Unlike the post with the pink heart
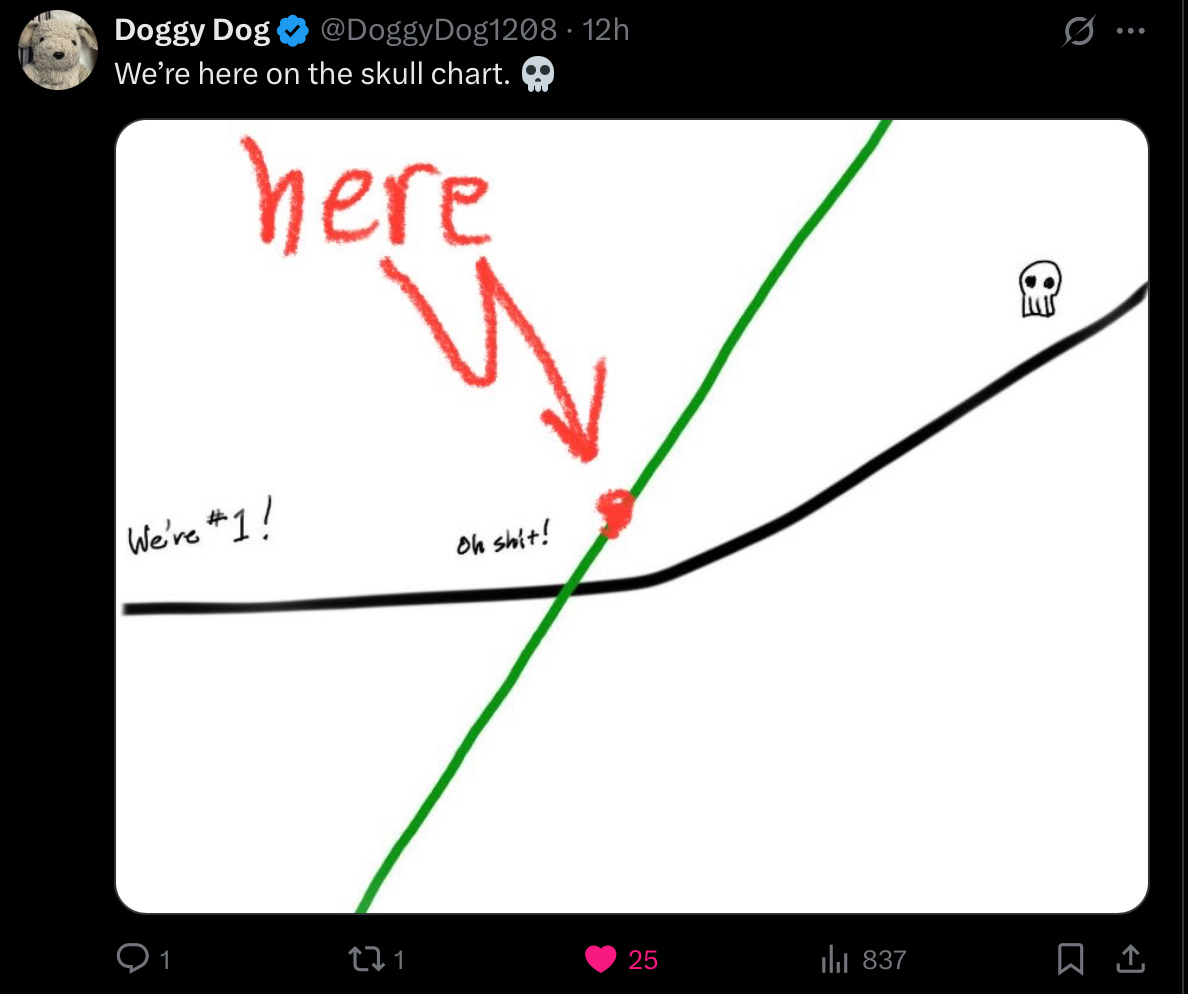This screenshot has height=994, width=1188. pyautogui.click(x=600, y=959)
